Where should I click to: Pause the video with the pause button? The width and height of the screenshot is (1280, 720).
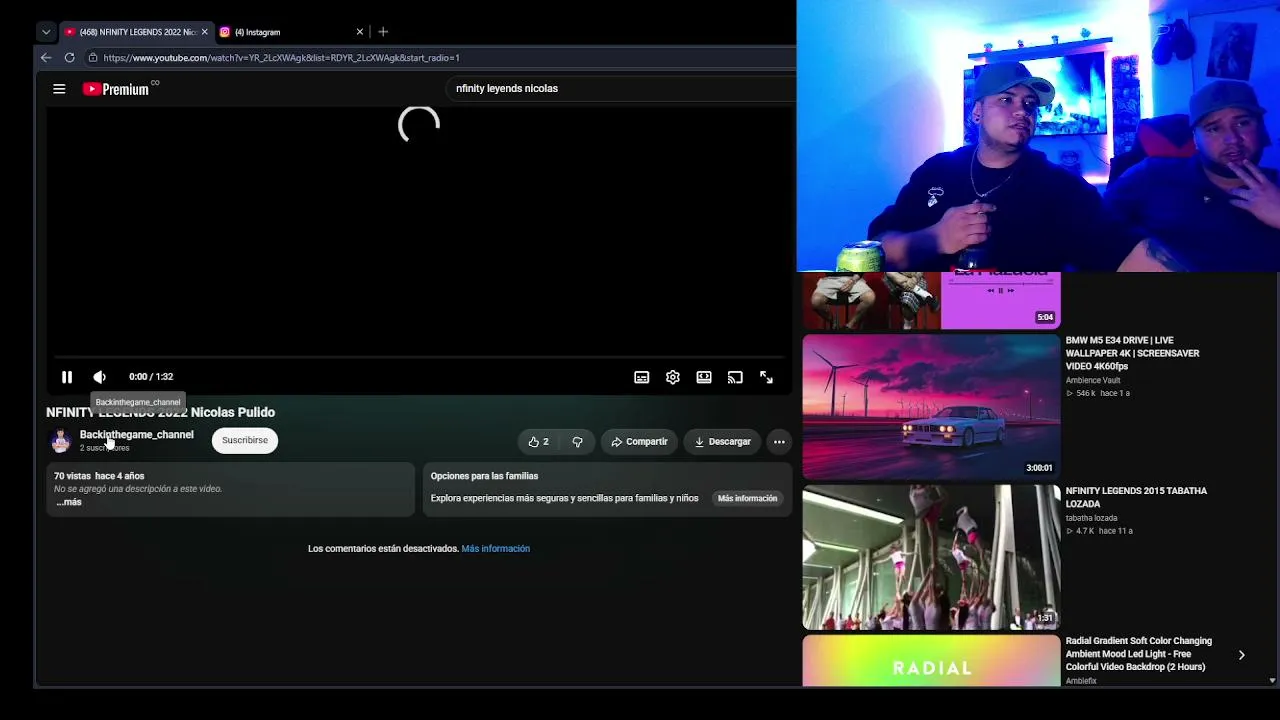click(67, 377)
